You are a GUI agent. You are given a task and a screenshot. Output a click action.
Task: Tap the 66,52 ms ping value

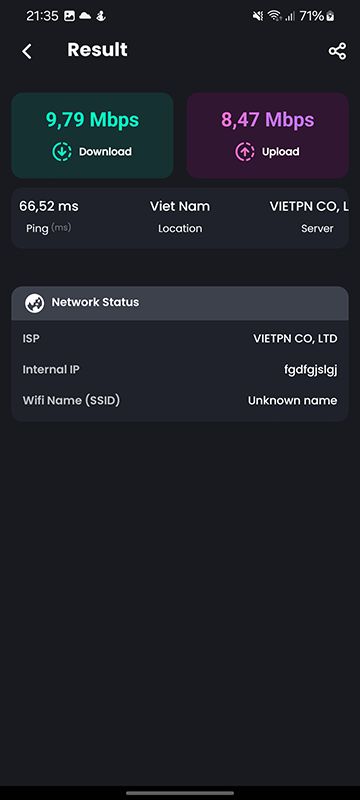pyautogui.click(x=49, y=207)
